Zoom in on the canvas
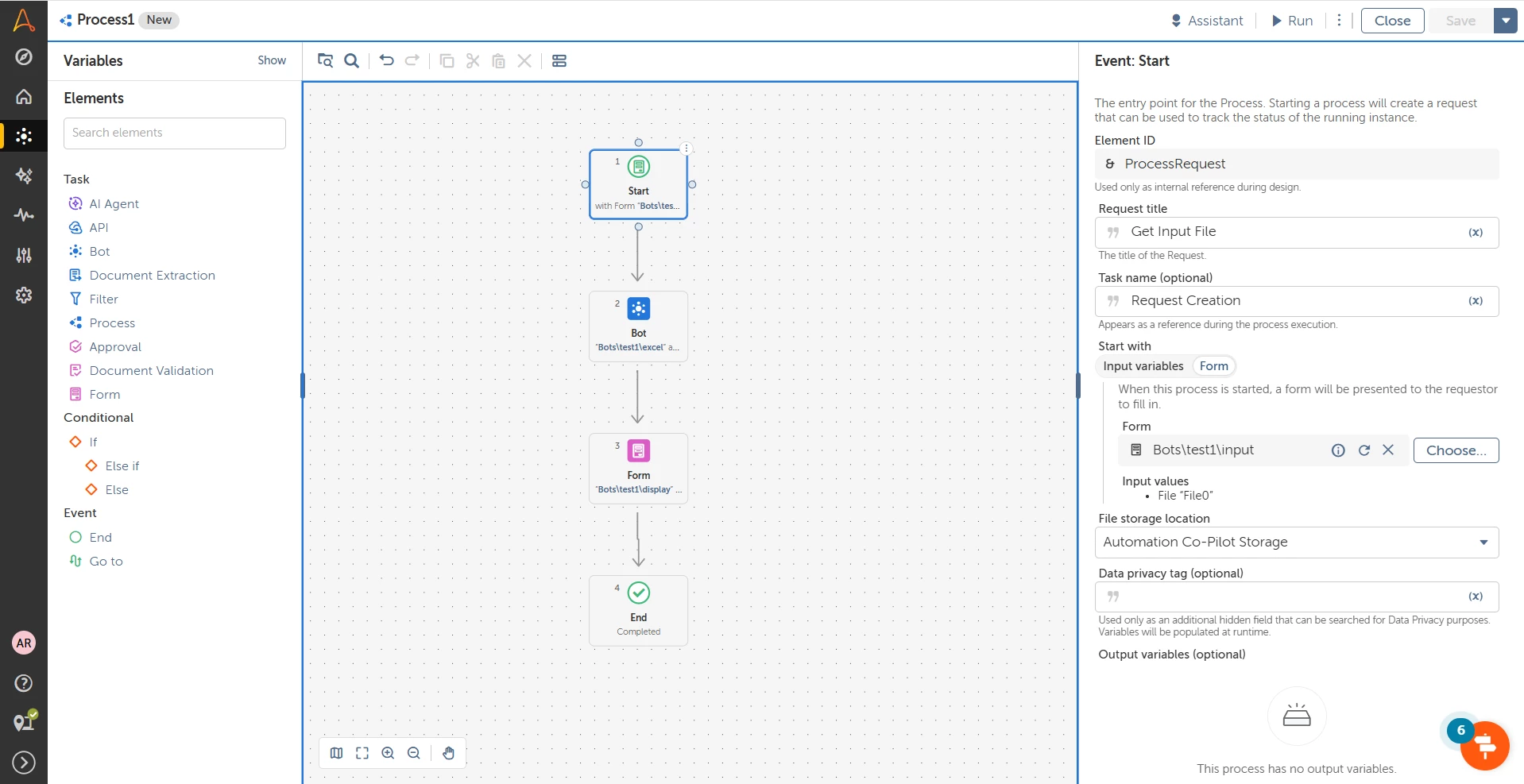 coord(388,753)
